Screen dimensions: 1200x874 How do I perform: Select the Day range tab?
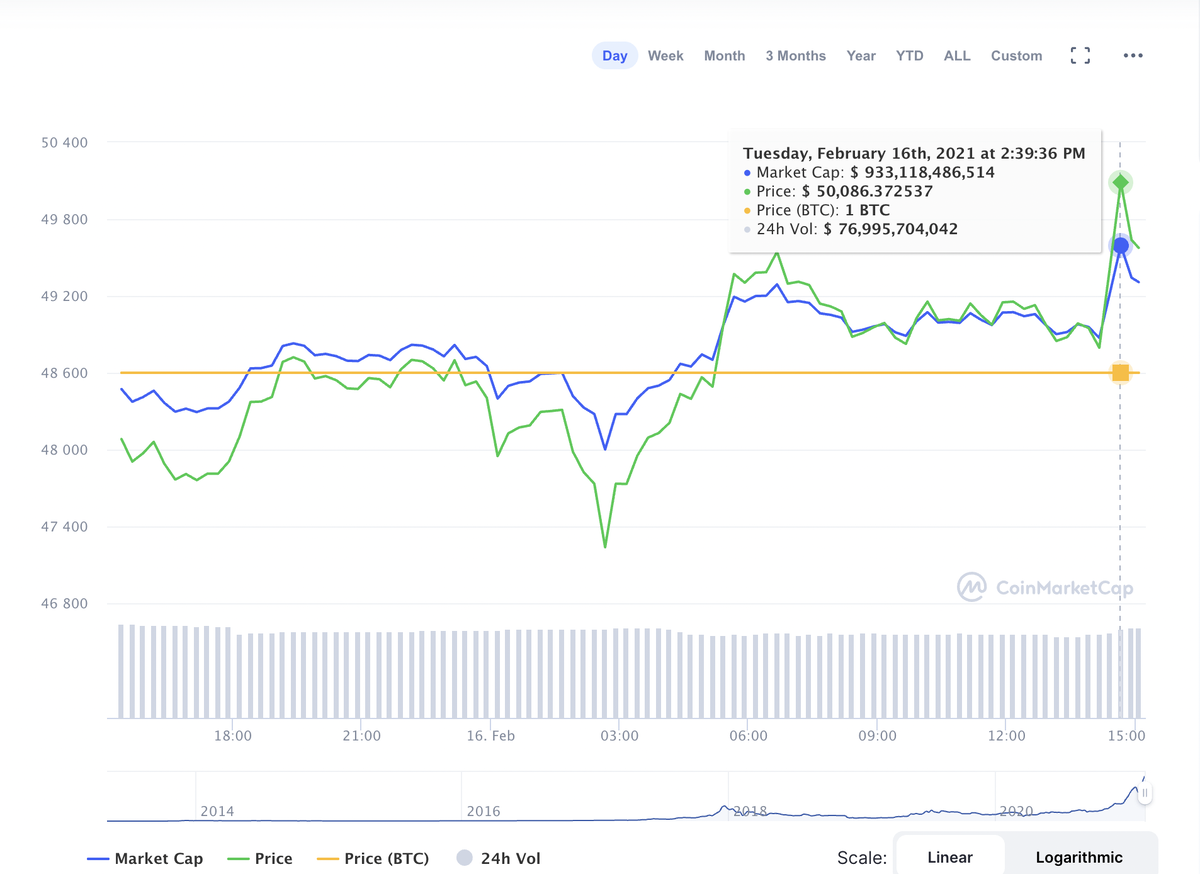point(615,56)
